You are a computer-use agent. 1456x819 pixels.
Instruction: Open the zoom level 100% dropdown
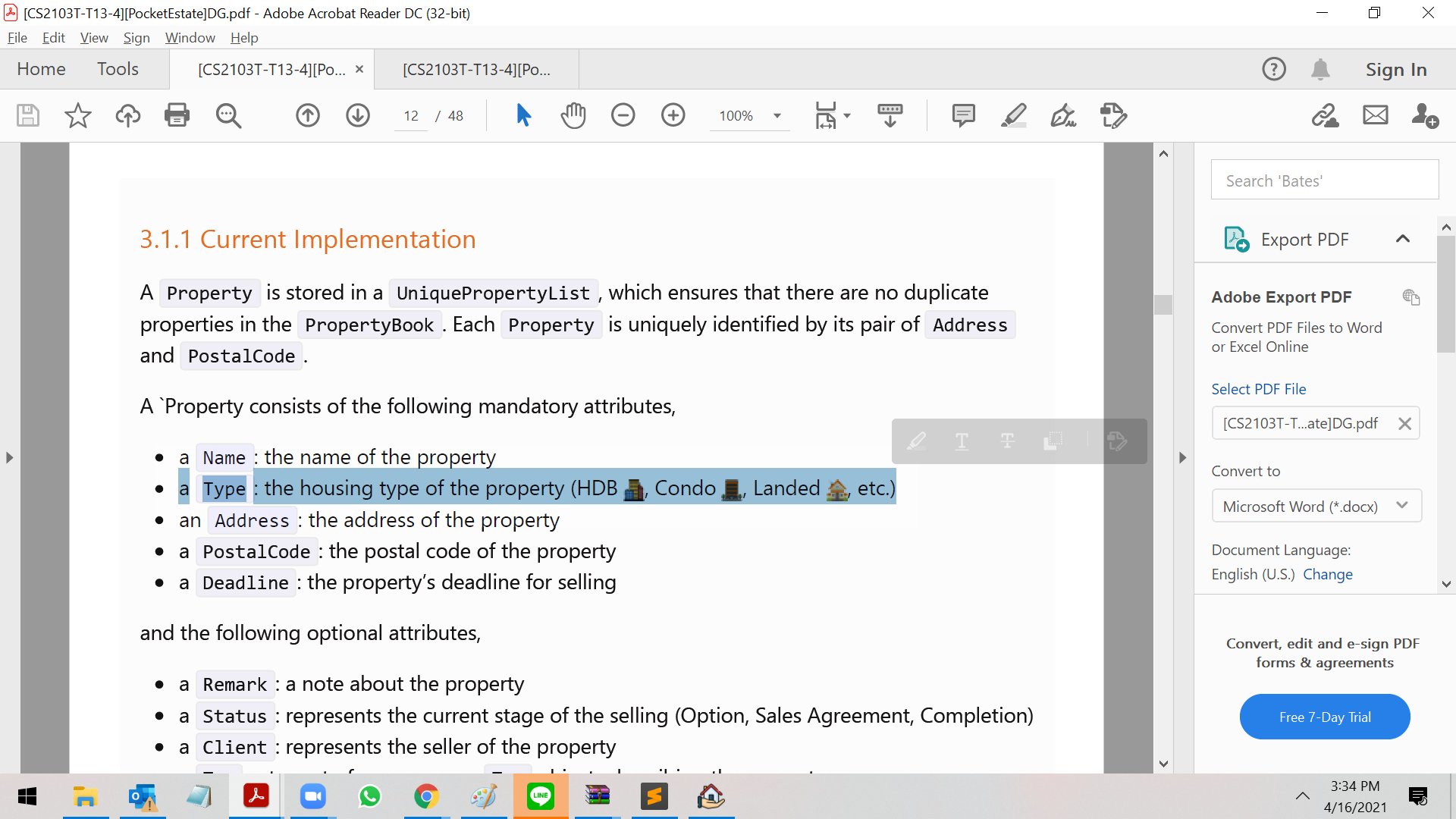coord(777,116)
